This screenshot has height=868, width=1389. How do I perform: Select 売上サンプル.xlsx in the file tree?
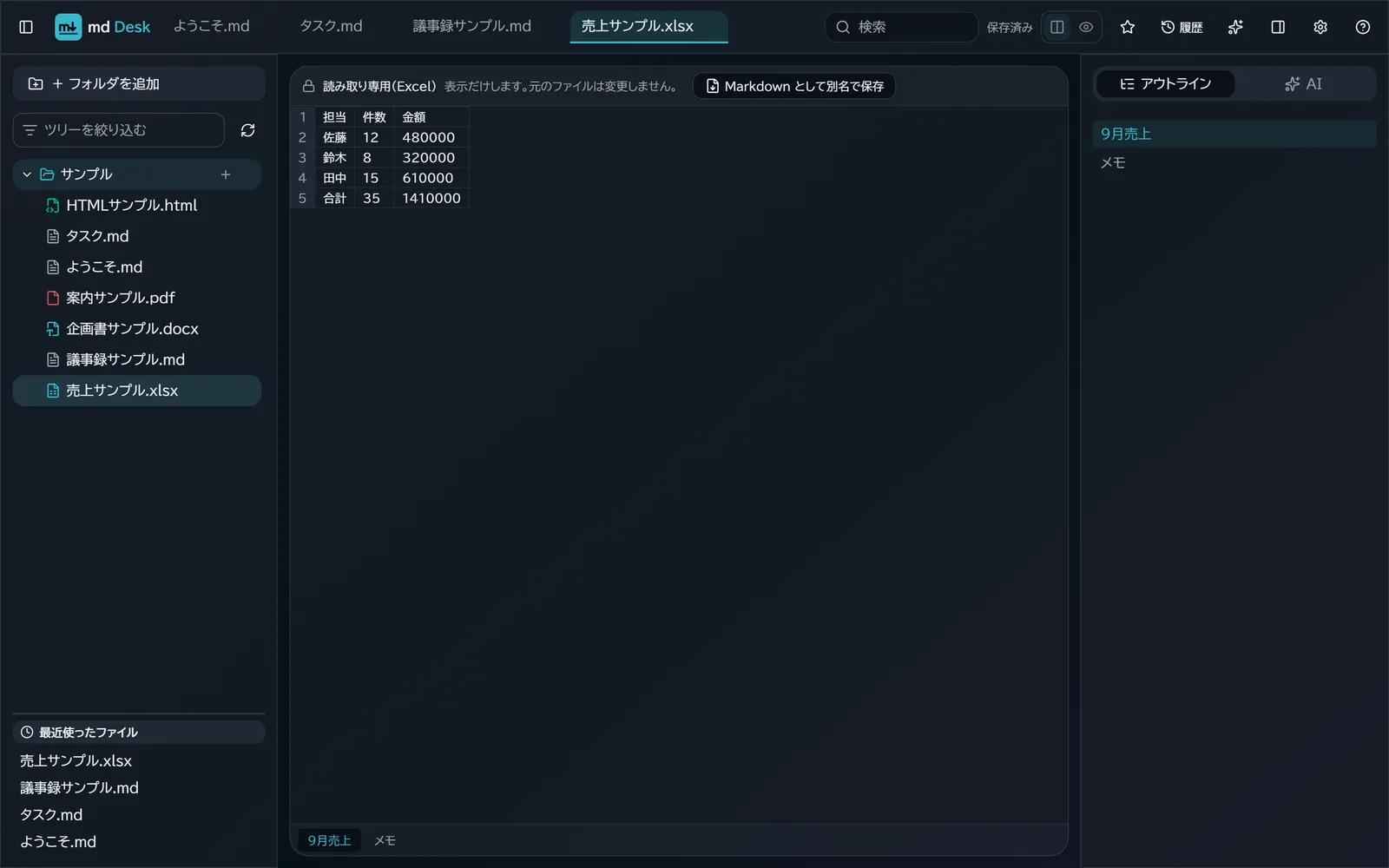click(x=137, y=391)
